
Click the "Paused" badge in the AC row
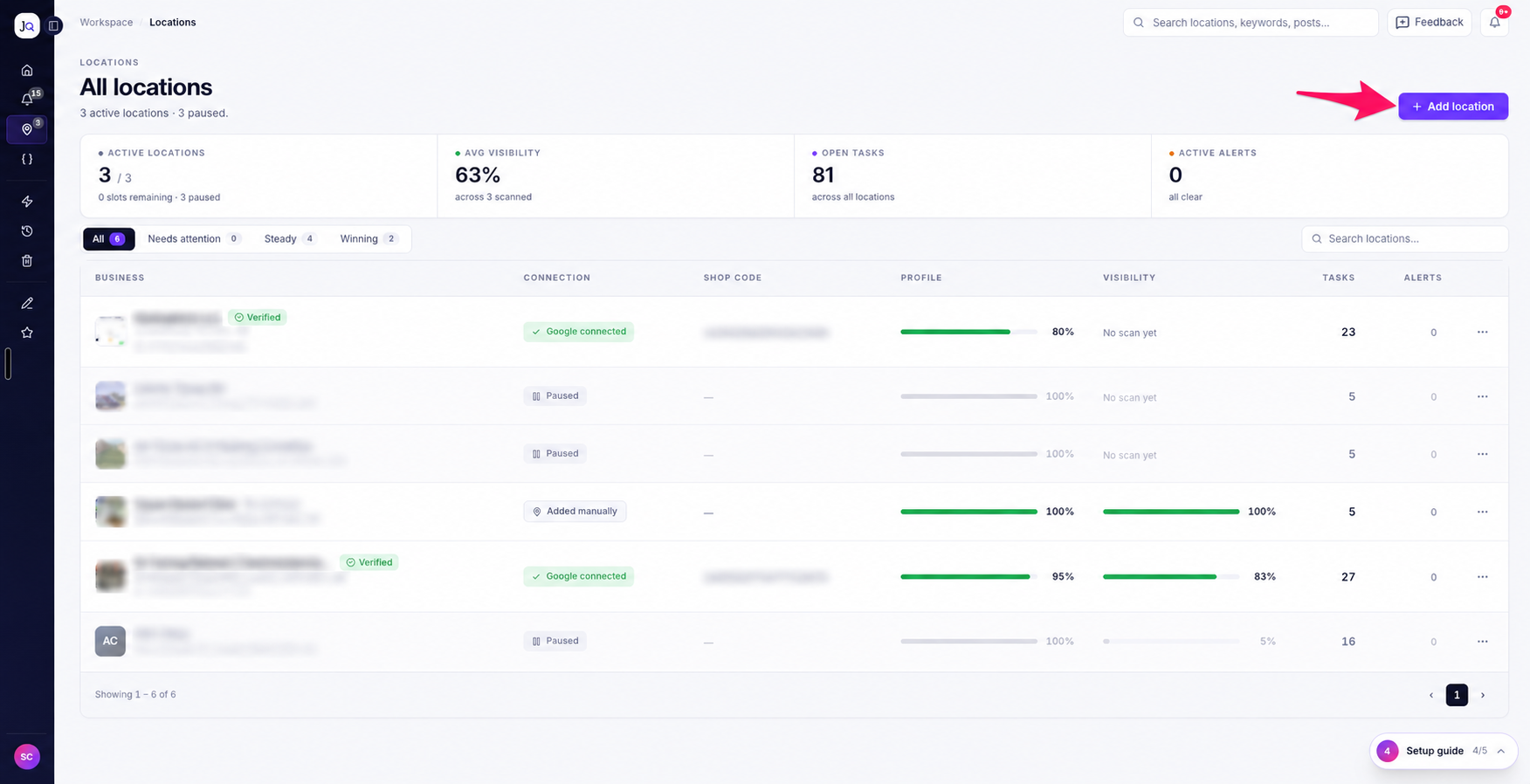click(555, 641)
